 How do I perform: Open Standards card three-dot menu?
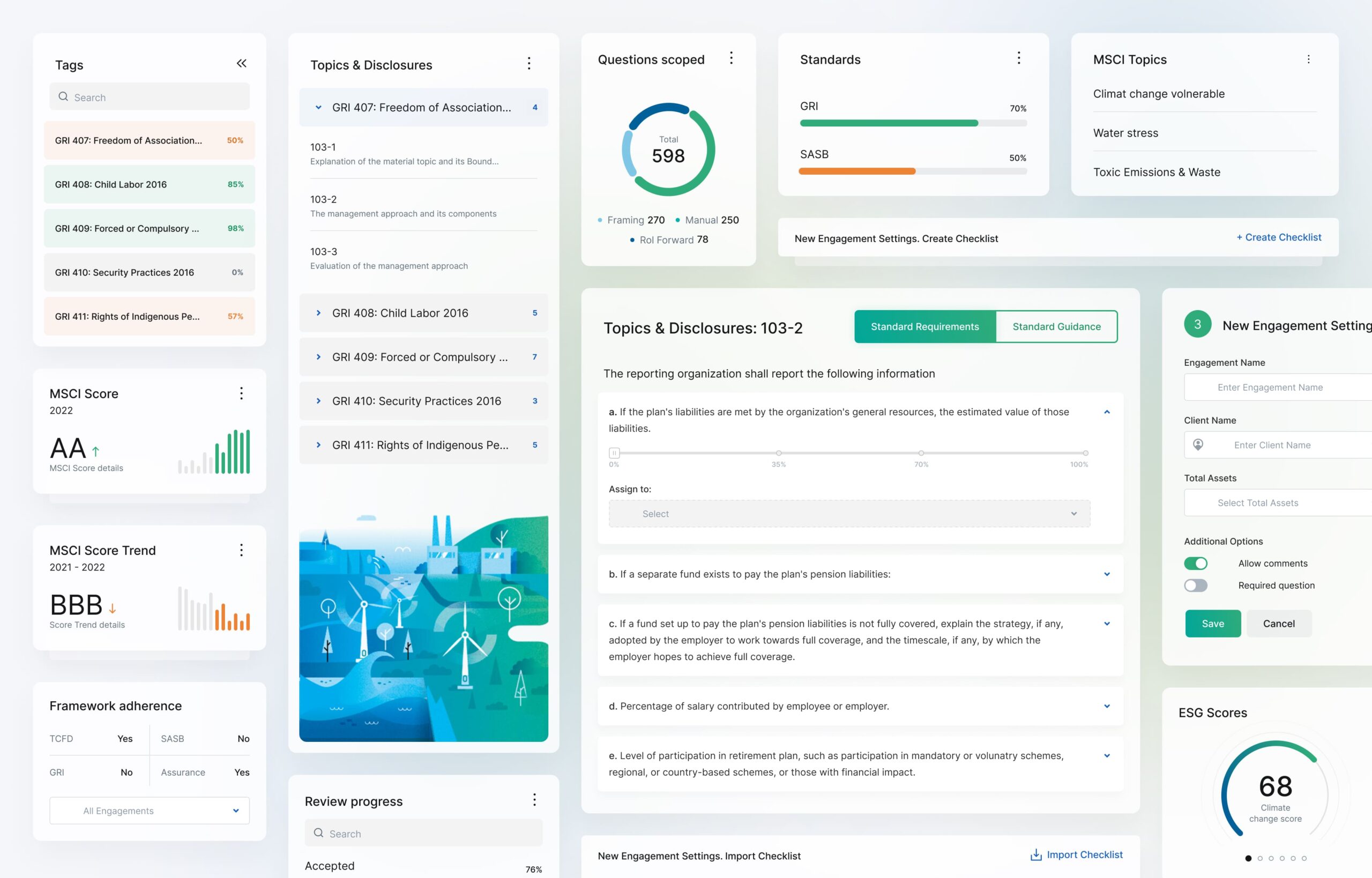1019,58
